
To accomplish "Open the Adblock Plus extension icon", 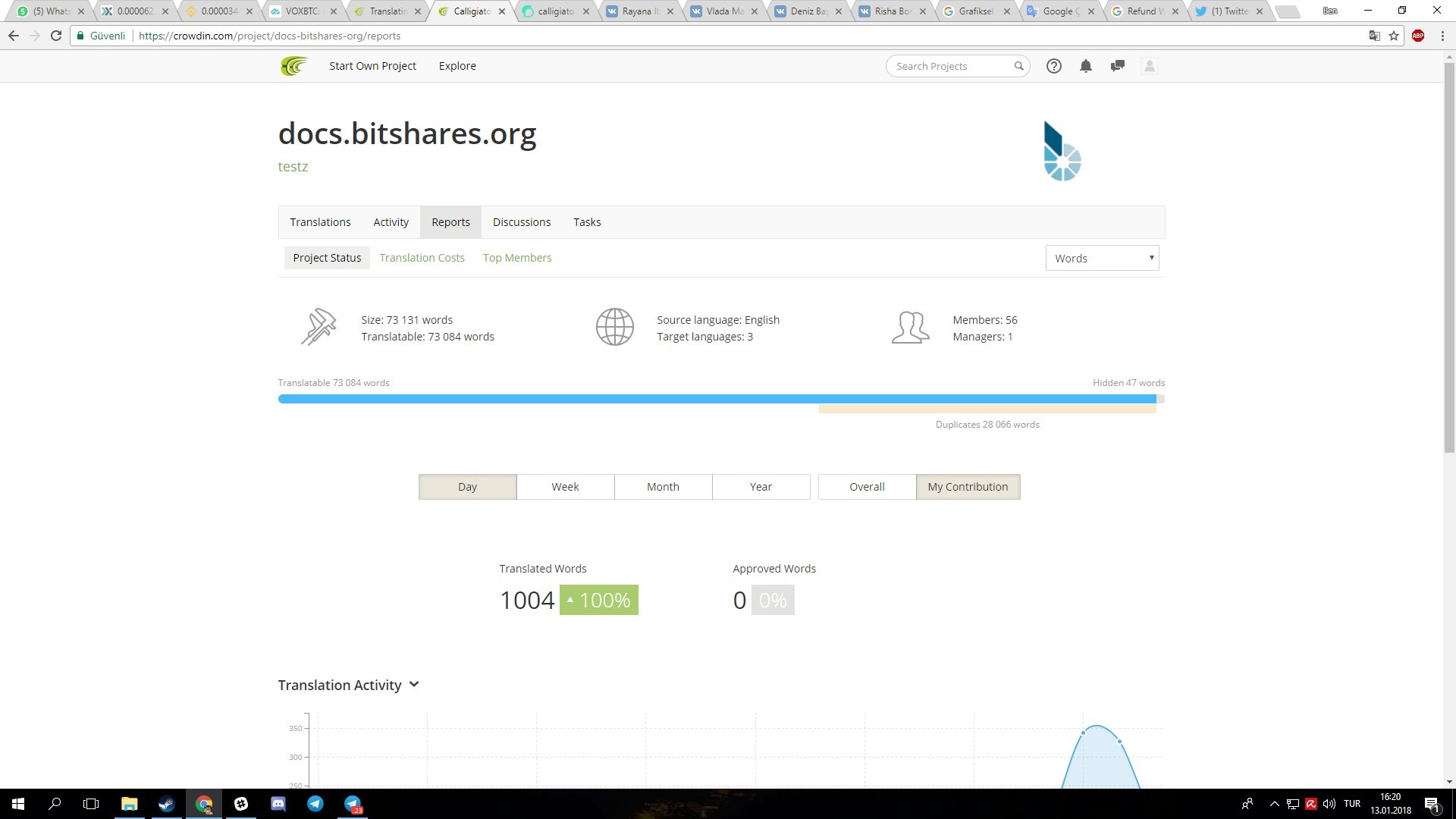I will coord(1418,36).
